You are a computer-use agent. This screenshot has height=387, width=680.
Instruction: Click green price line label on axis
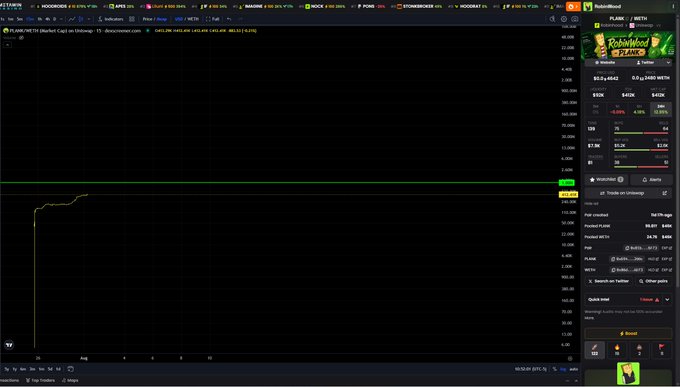click(566, 183)
